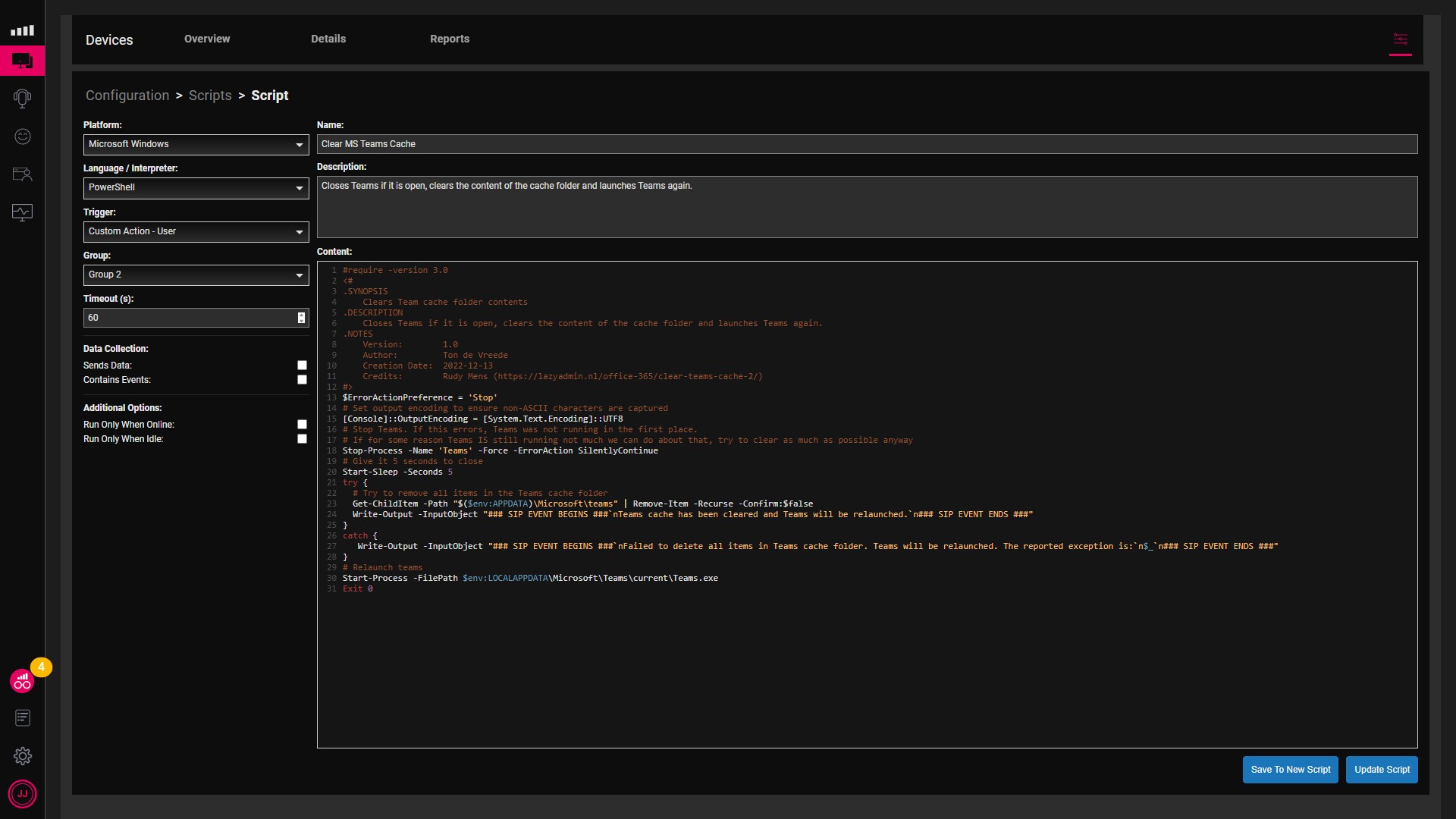Switch to the Reports tab
This screenshot has height=819, width=1456.
450,39
